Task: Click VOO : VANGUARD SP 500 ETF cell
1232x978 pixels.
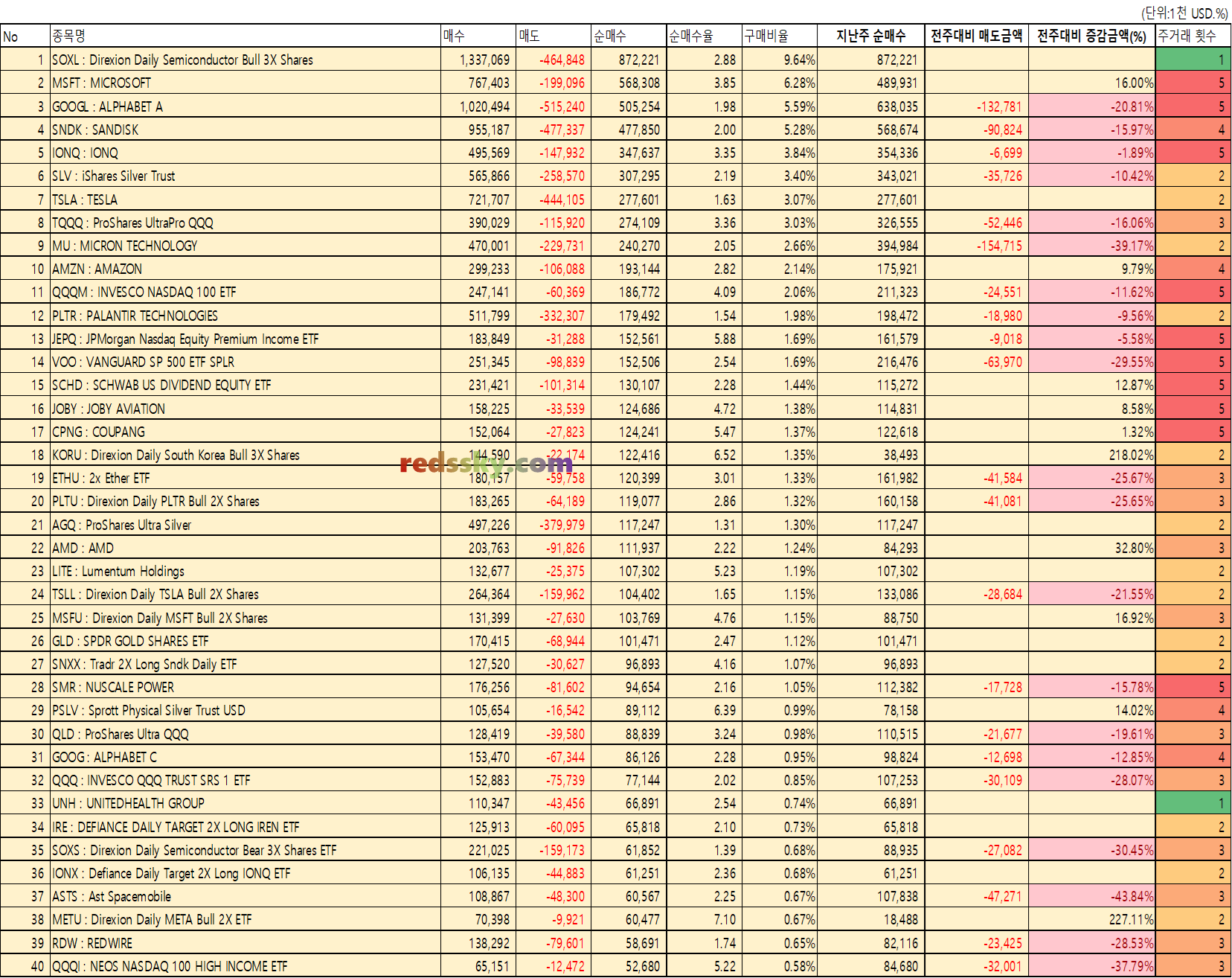Action: point(246,362)
